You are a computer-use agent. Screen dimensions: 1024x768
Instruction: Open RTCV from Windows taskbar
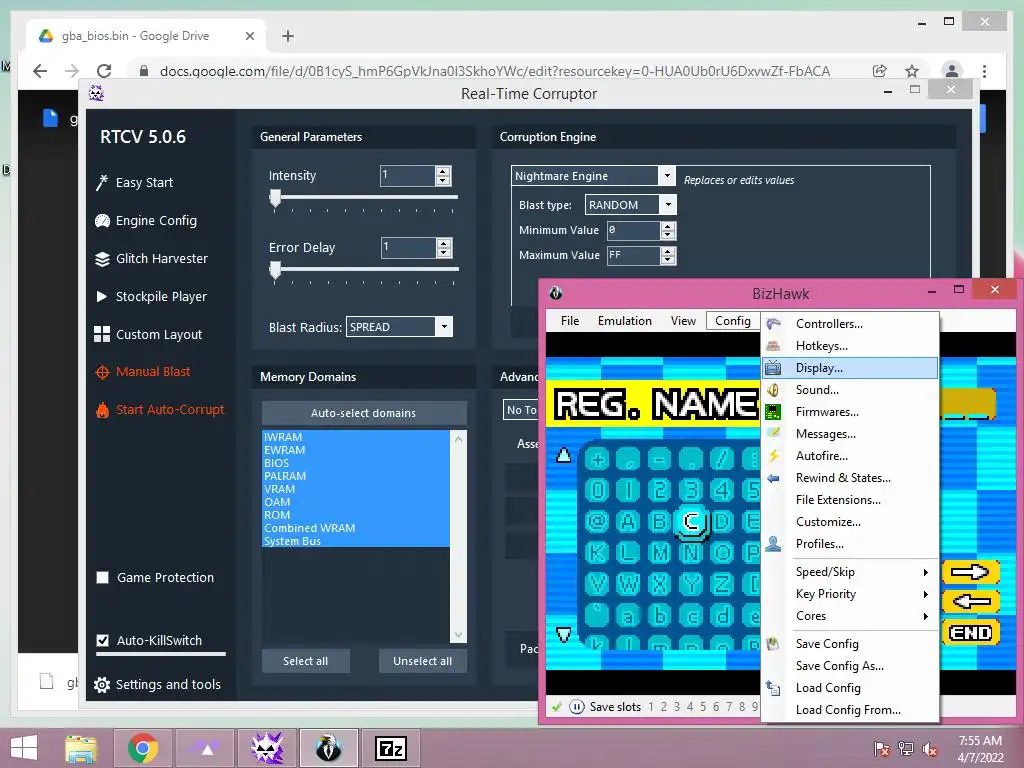[x=268, y=748]
